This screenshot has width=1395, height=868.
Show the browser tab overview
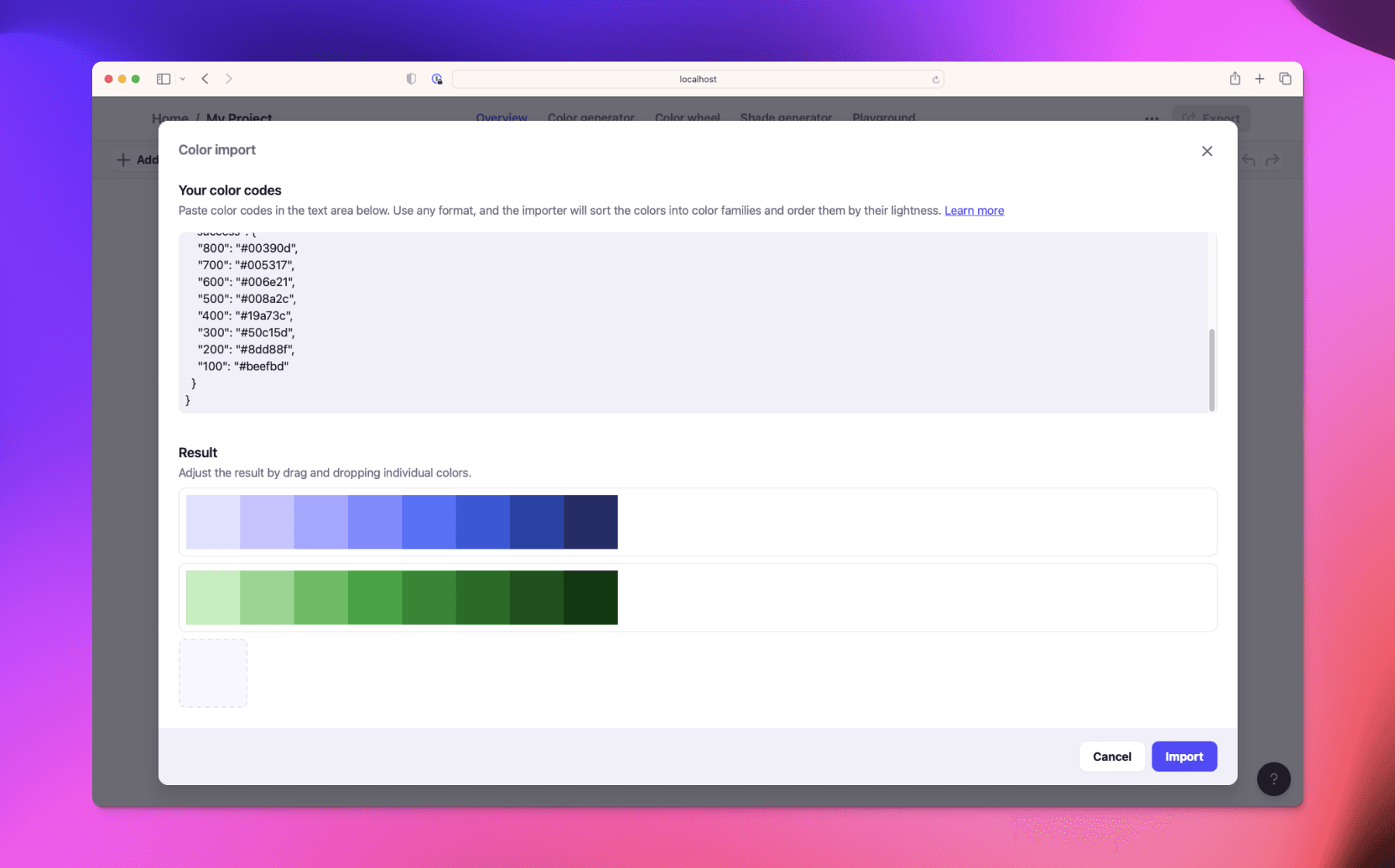tap(1285, 78)
